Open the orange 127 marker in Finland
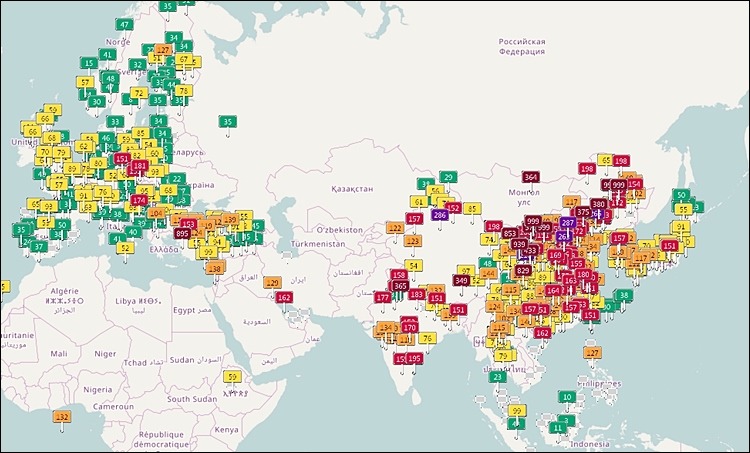 point(164,50)
